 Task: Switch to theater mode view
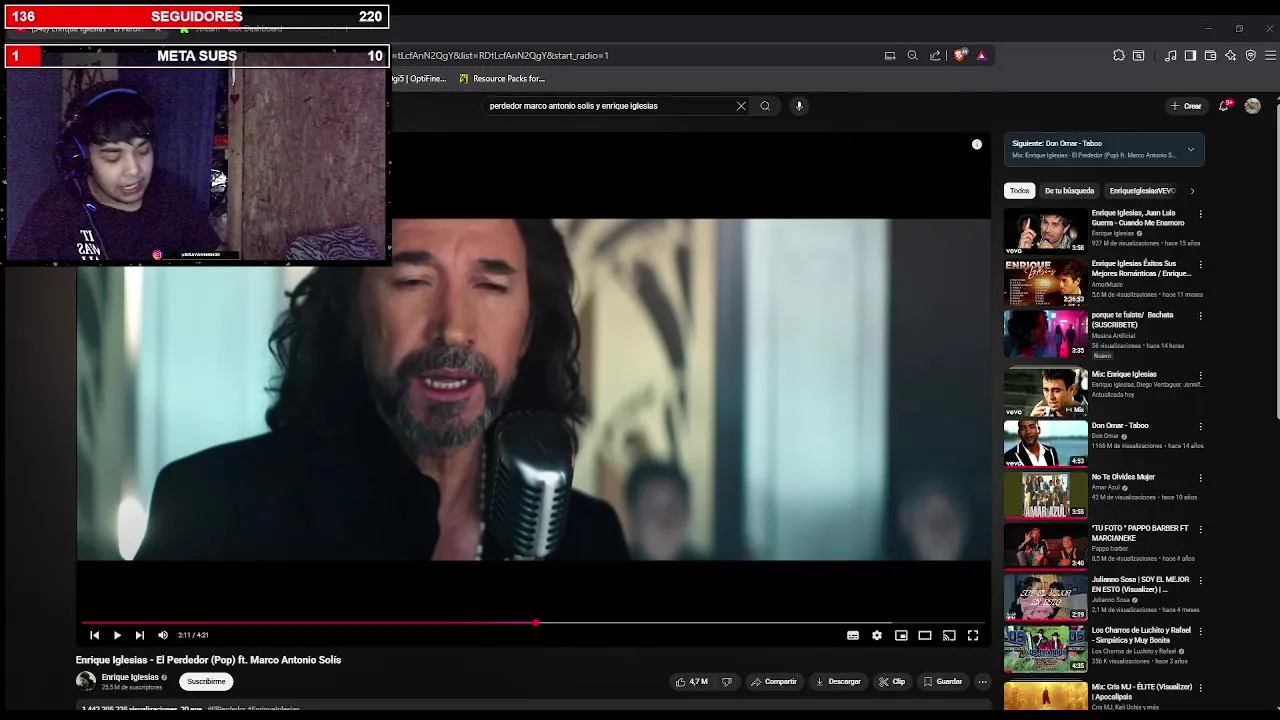coord(925,635)
